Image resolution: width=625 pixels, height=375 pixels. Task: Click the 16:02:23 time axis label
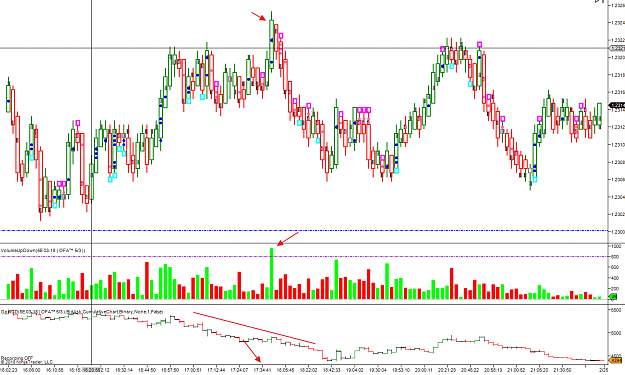(x=9, y=370)
